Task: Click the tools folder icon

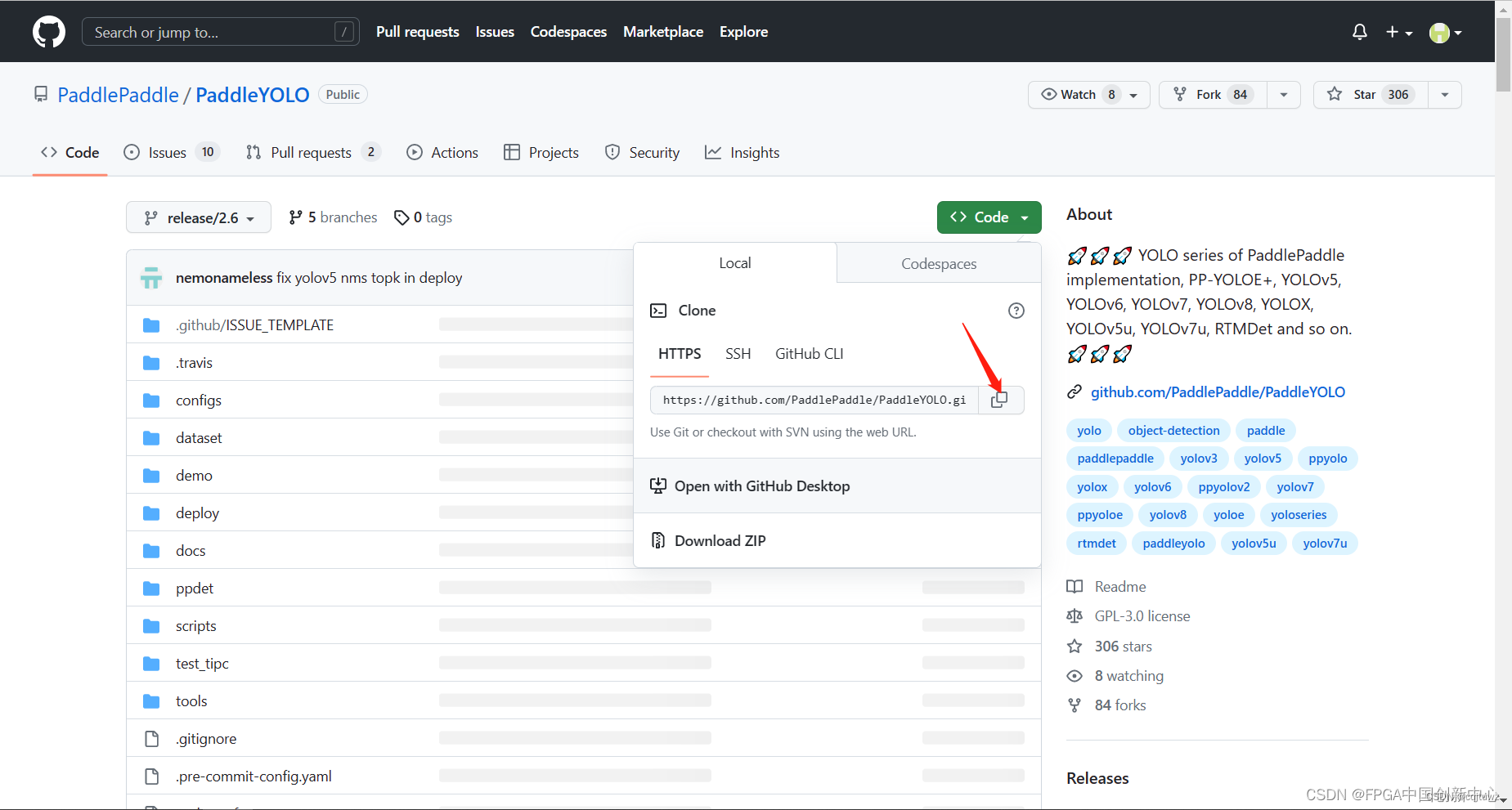Action: pos(151,701)
